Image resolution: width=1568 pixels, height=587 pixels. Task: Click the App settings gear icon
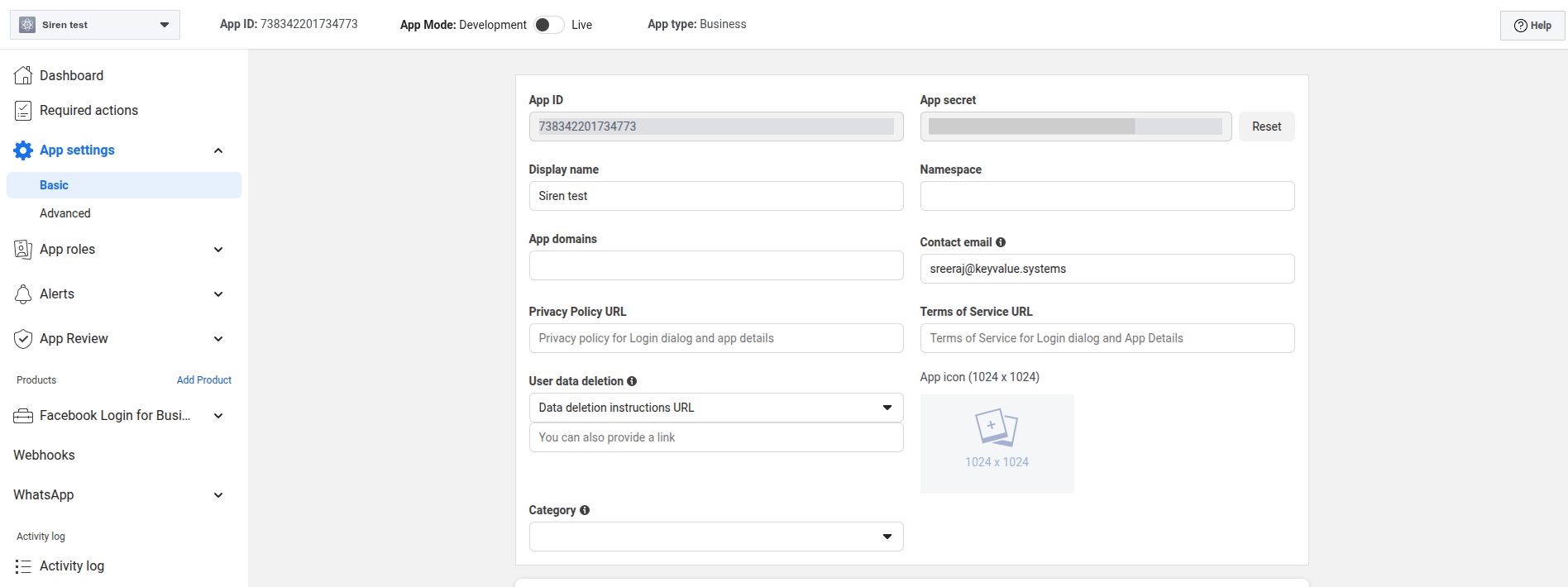pyautogui.click(x=23, y=150)
